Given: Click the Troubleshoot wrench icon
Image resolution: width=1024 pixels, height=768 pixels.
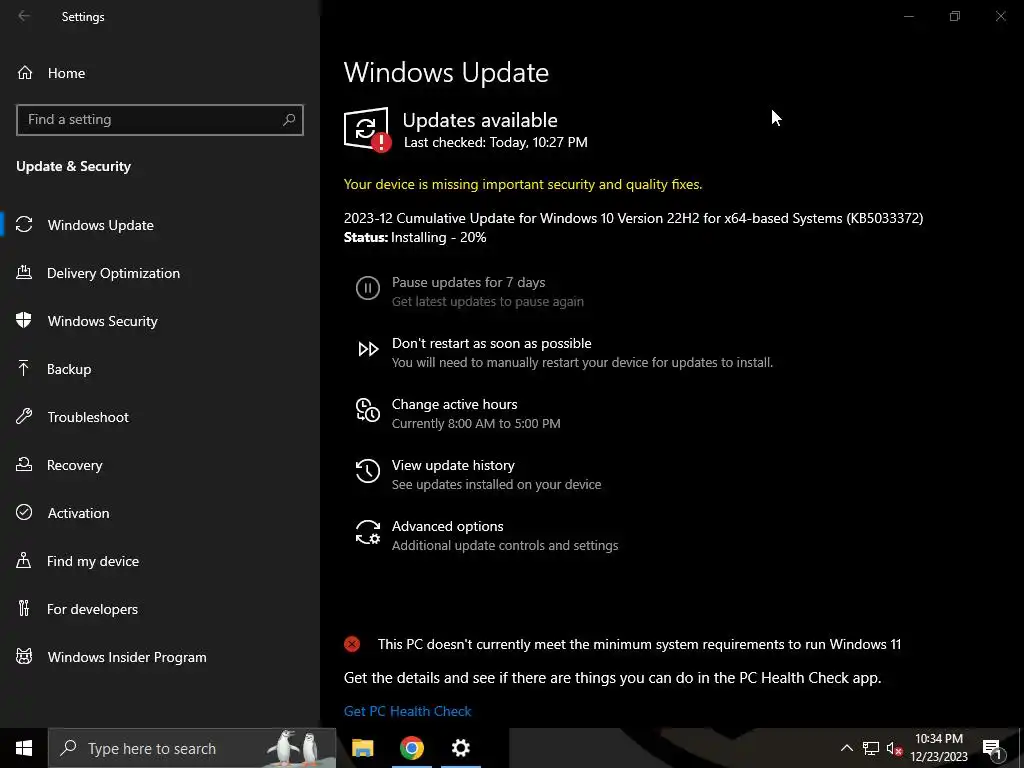Looking at the screenshot, I should tap(24, 417).
